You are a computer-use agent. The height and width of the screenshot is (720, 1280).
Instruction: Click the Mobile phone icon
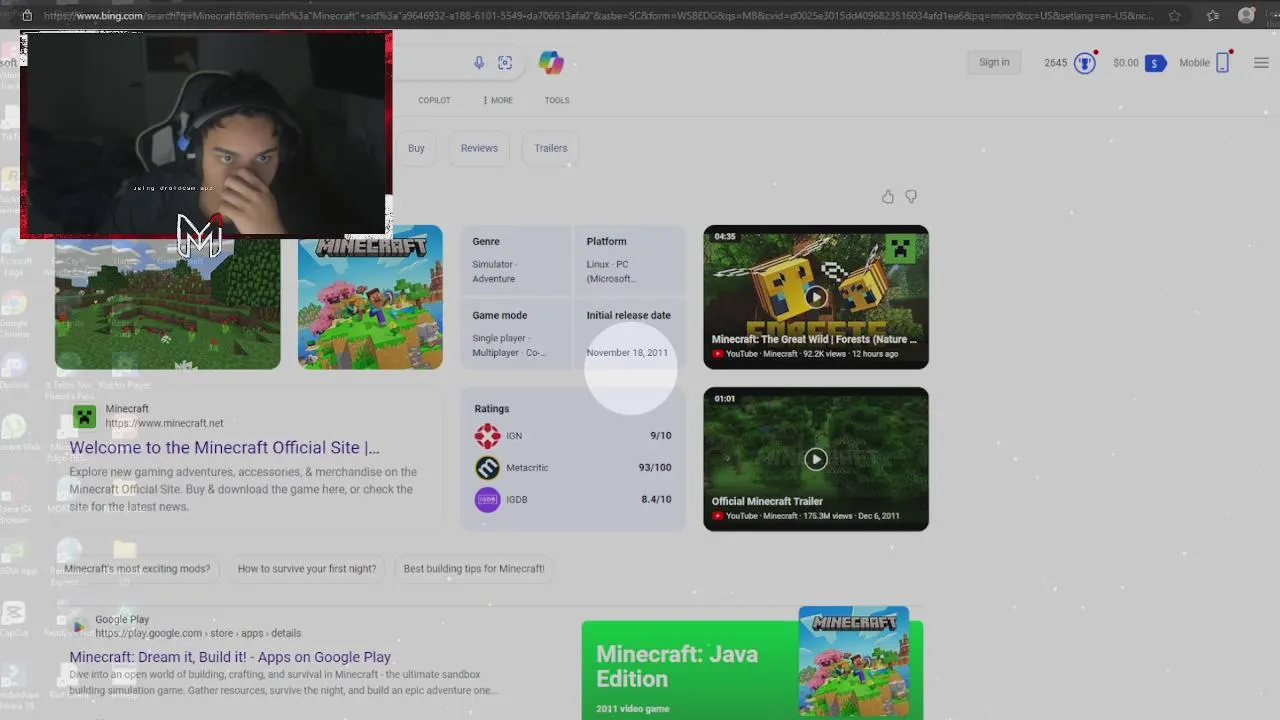pos(1222,63)
